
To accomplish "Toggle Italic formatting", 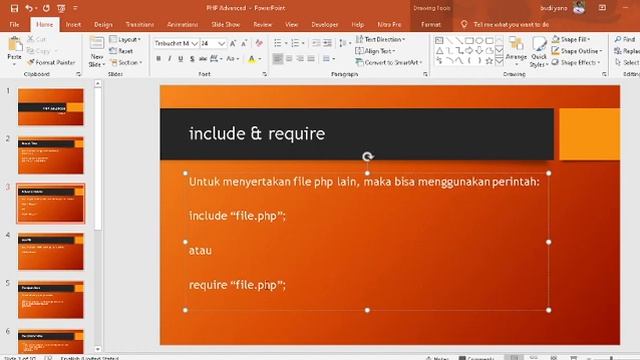I will pos(169,59).
